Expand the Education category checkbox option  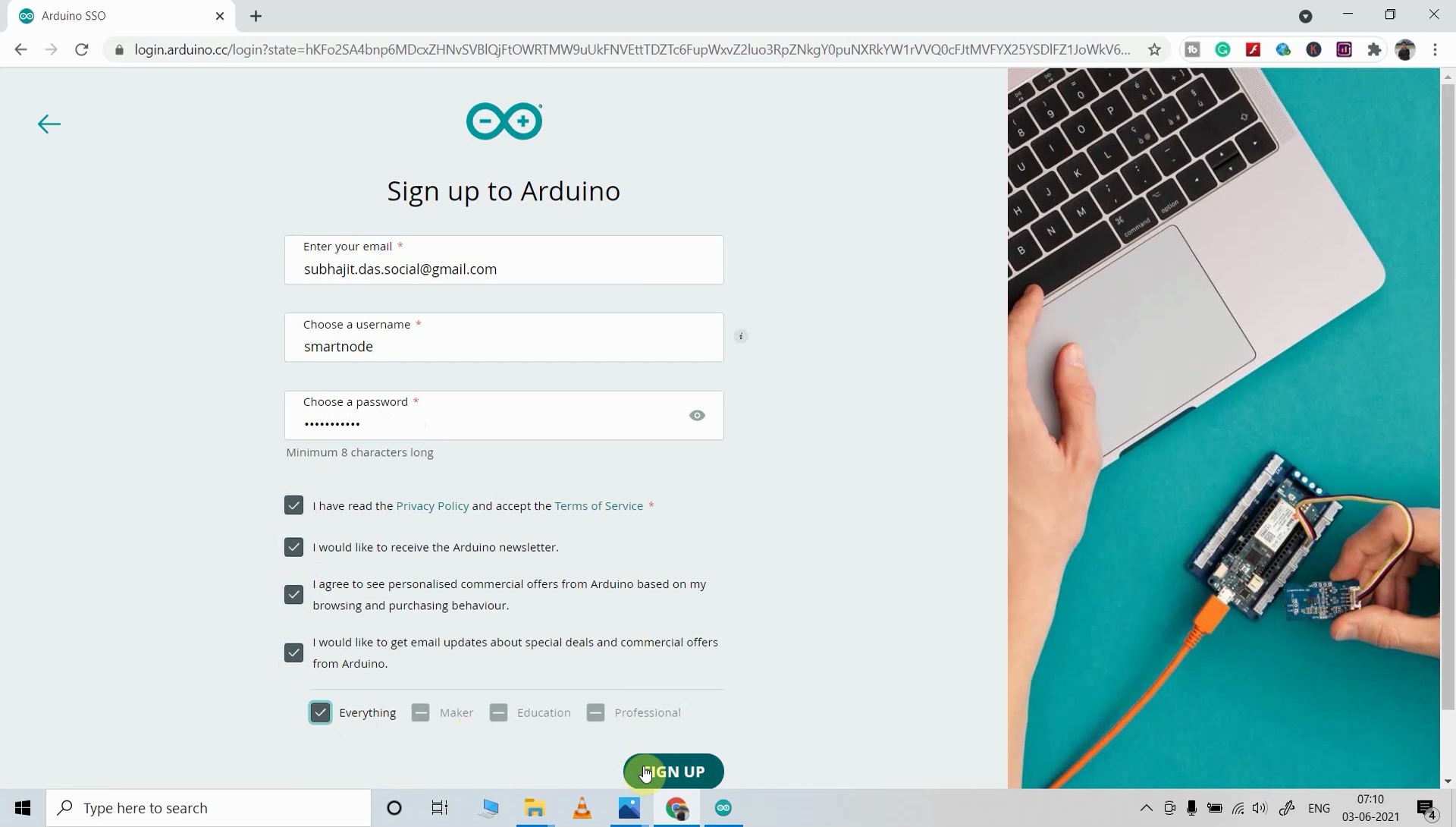pos(498,712)
